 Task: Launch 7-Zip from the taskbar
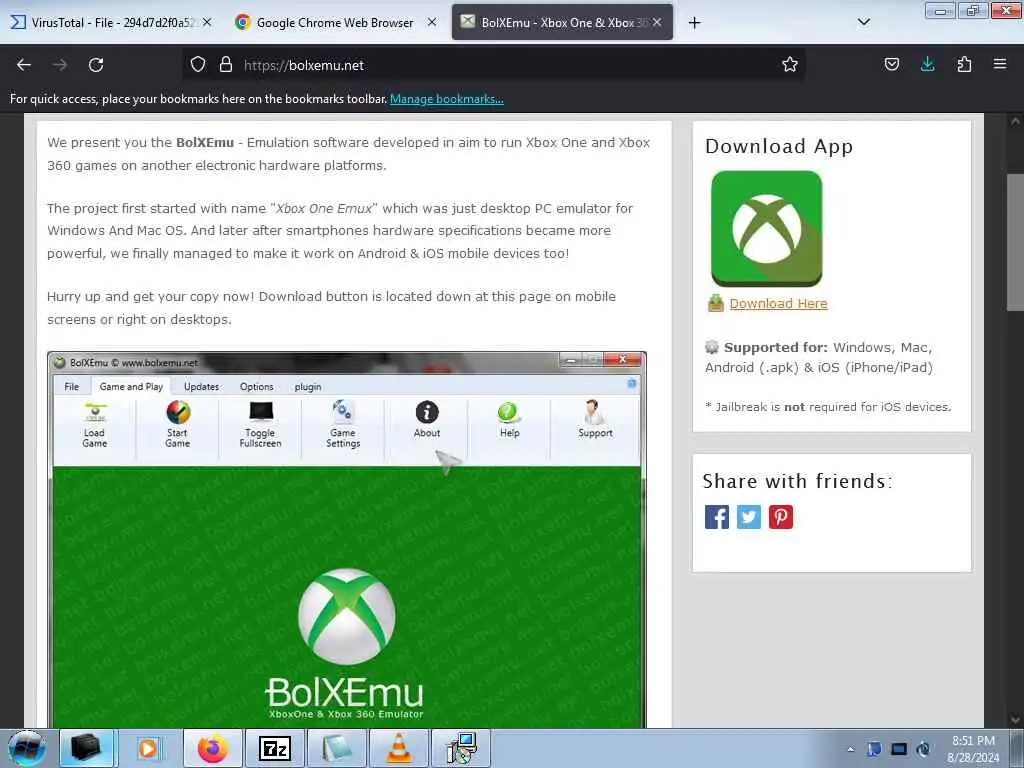(x=274, y=748)
